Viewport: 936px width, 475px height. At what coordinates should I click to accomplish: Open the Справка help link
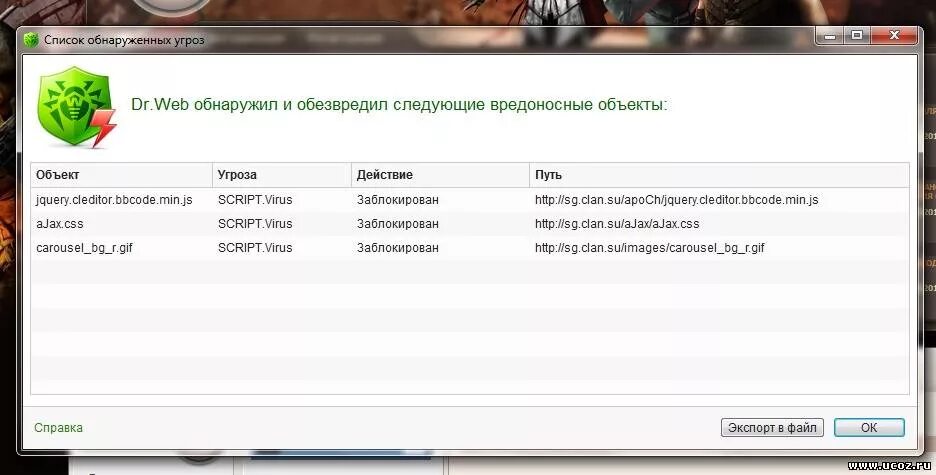(58, 428)
